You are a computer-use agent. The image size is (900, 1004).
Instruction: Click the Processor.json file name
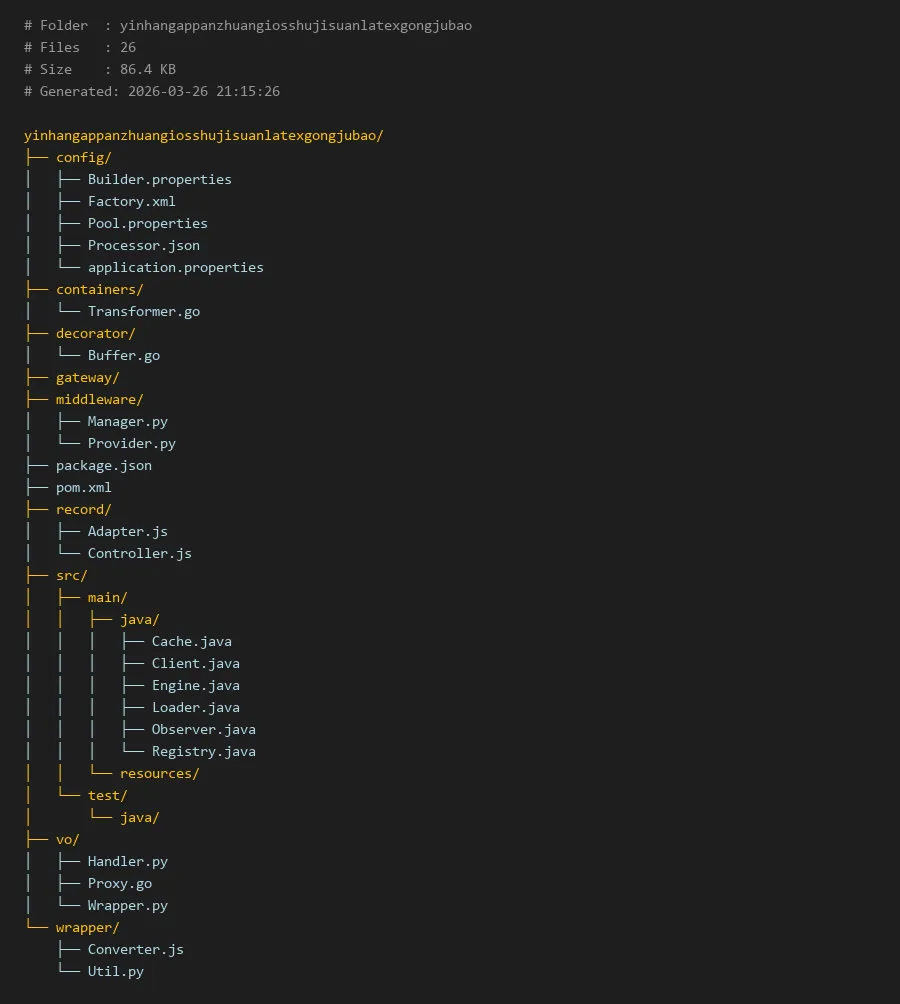(x=143, y=245)
